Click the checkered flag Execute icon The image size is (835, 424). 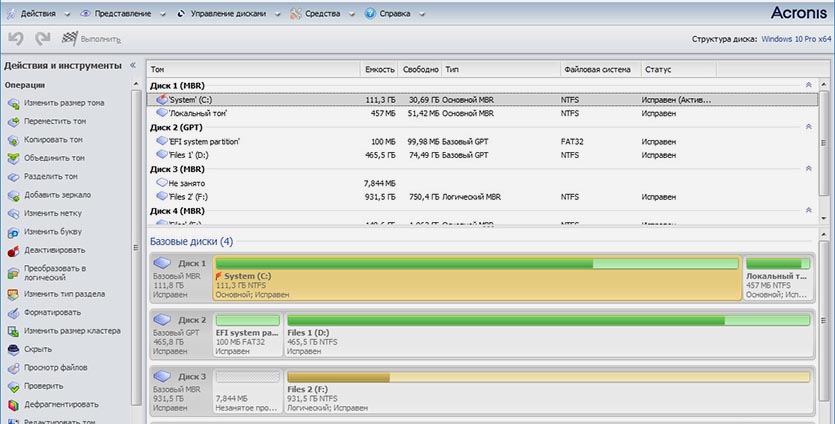point(69,39)
